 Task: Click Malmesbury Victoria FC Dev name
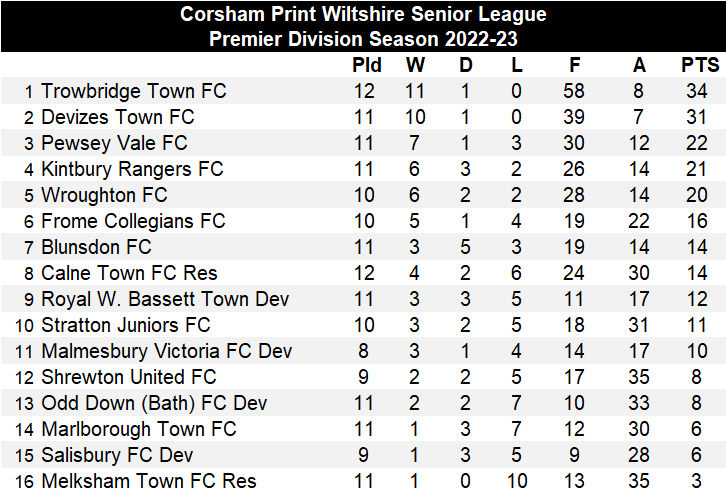167,351
